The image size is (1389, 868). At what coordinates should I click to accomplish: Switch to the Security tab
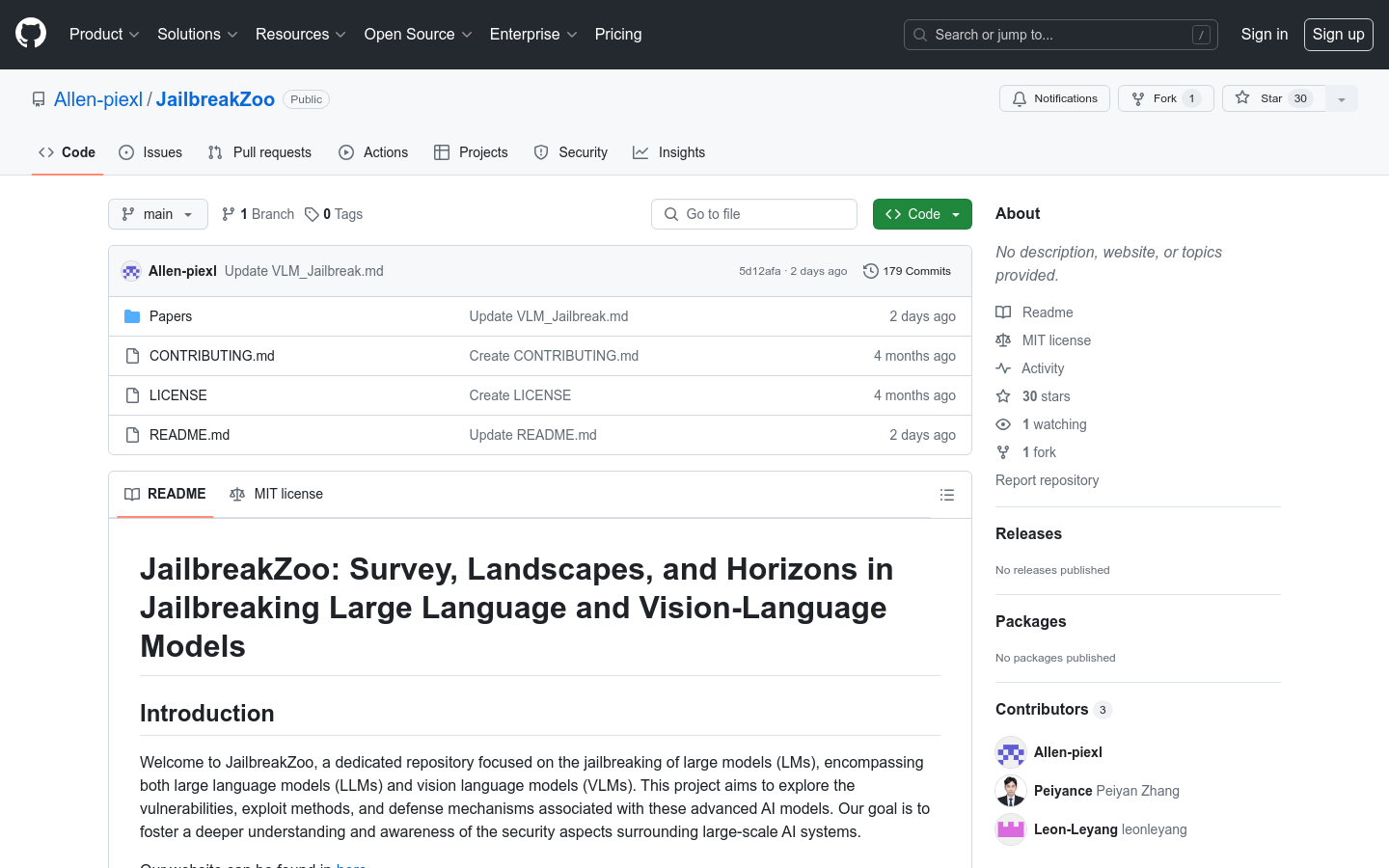pos(571,152)
